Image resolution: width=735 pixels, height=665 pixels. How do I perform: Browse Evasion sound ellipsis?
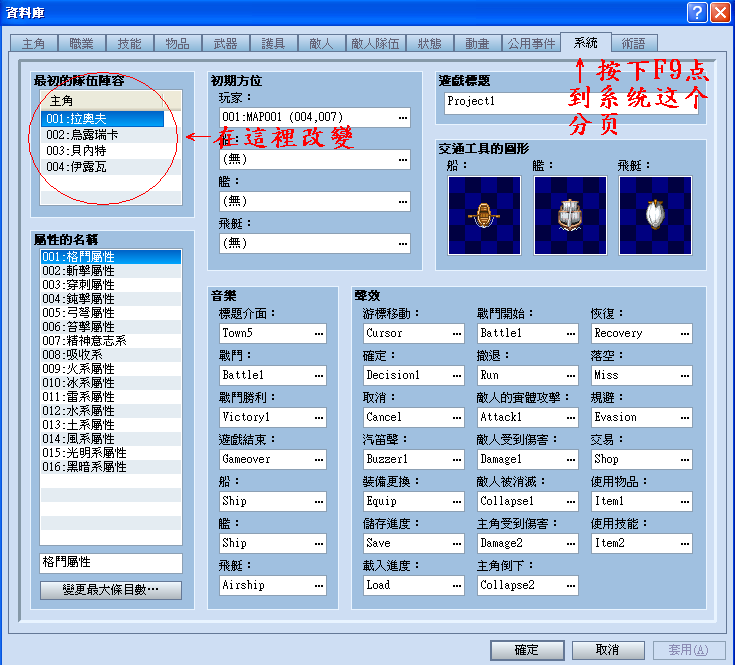(685, 418)
